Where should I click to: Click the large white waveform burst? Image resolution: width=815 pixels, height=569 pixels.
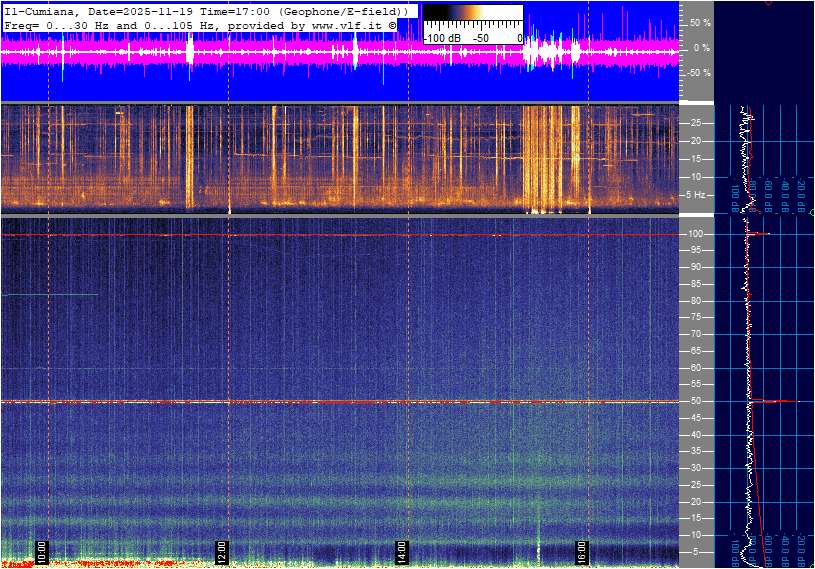(x=548, y=52)
